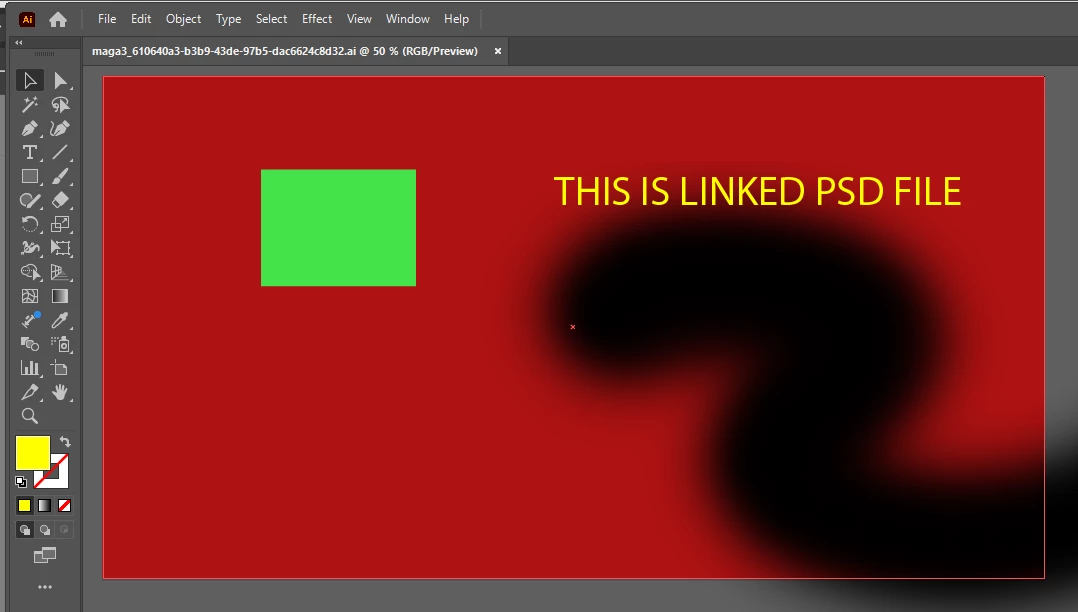The image size is (1078, 612).
Task: Select the Shape Builder tool
Action: point(30,272)
